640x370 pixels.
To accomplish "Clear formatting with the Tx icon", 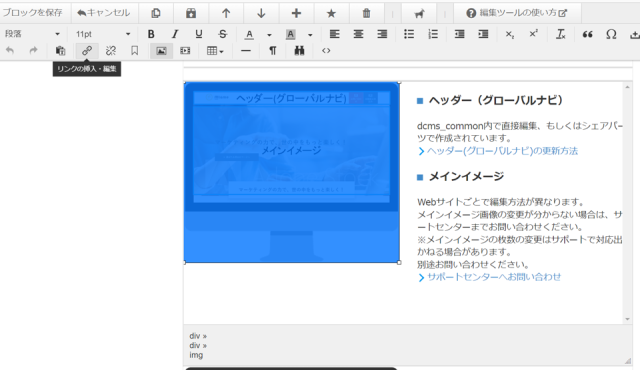I will (561, 34).
